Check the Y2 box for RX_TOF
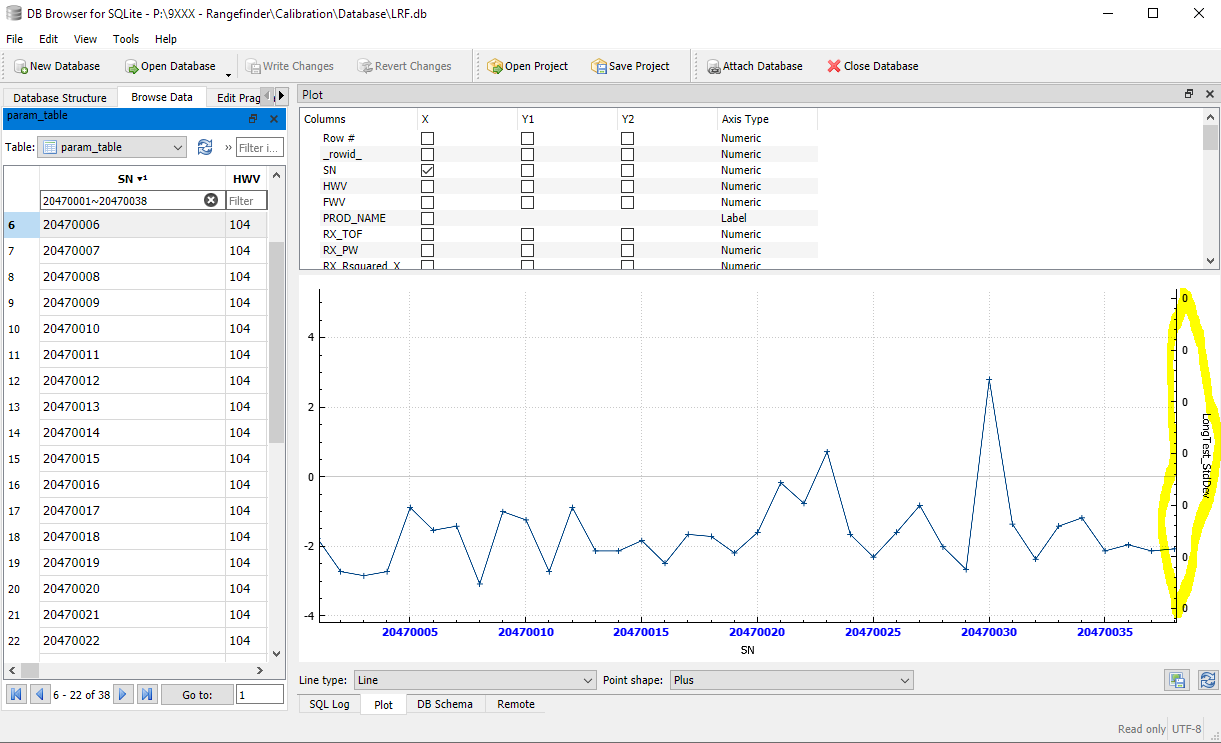The height and width of the screenshot is (743, 1221). click(627, 234)
